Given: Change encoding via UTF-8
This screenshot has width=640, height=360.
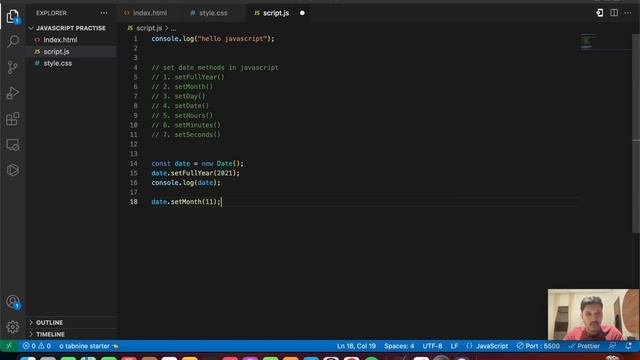Looking at the screenshot, I should click(x=432, y=346).
